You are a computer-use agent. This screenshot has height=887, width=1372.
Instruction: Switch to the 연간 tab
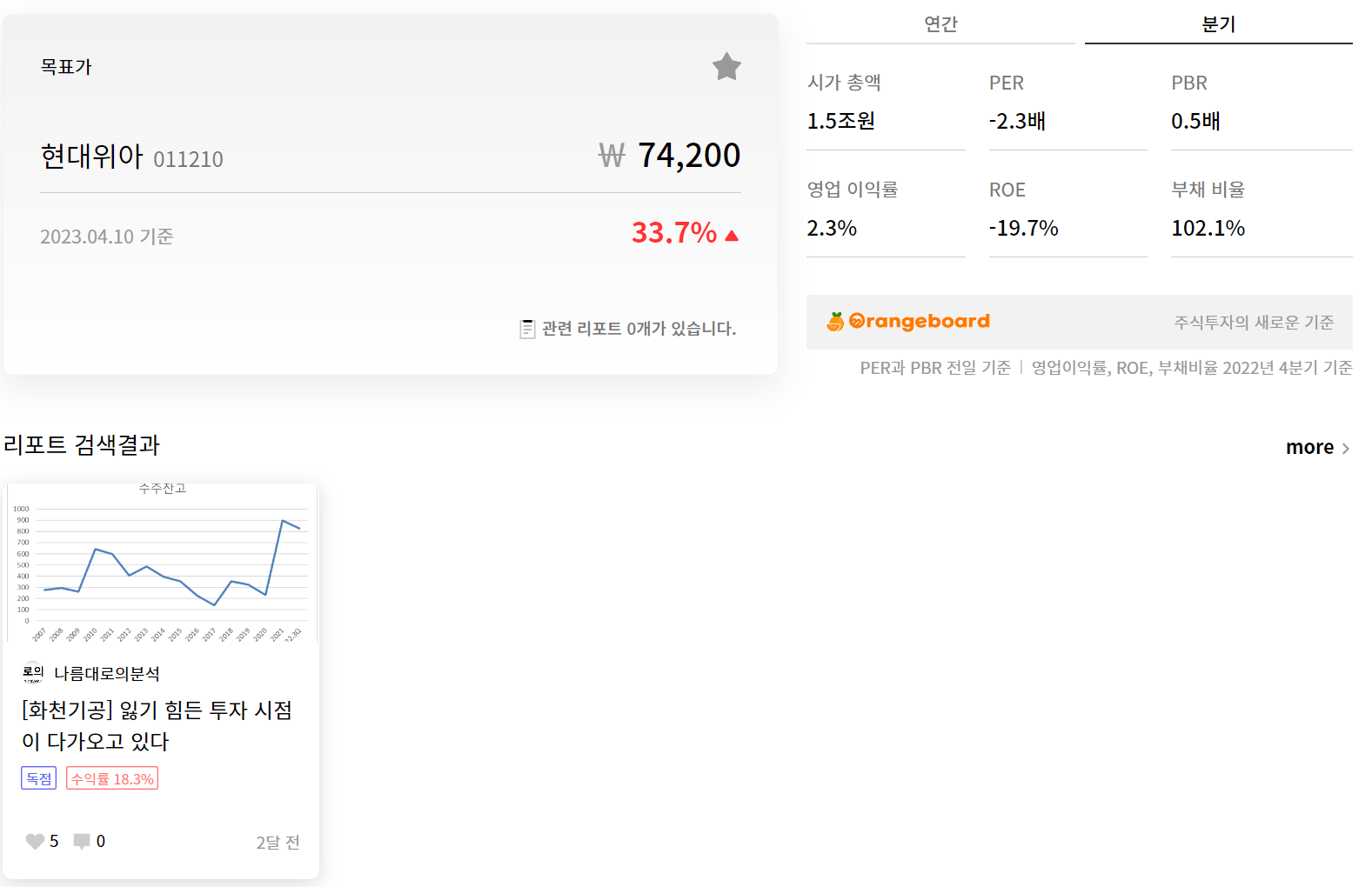pyautogui.click(x=940, y=23)
